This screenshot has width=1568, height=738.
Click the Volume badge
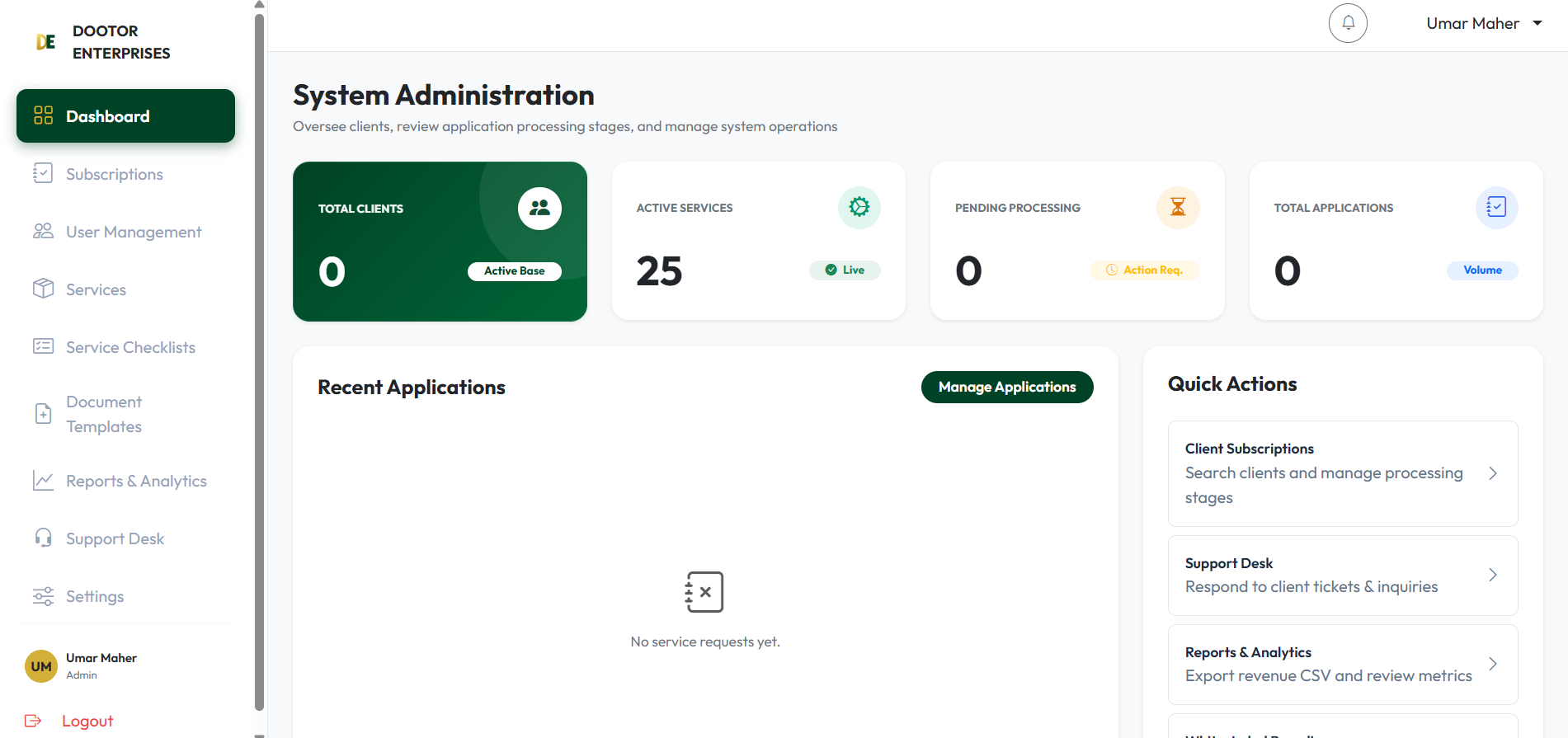coord(1482,270)
